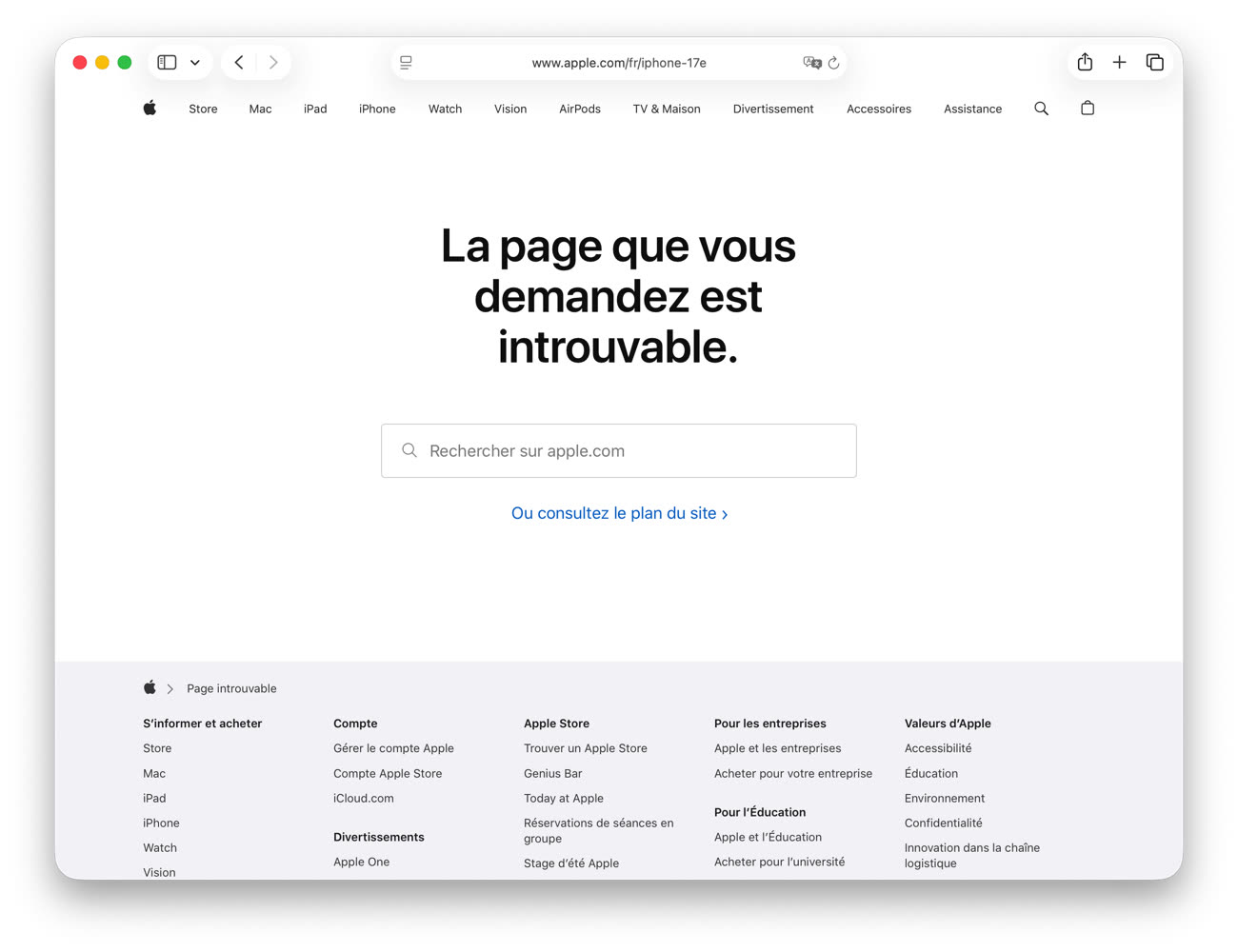Open the search magnifier in Apple navigation
The height and width of the screenshot is (952, 1238).
(x=1041, y=109)
